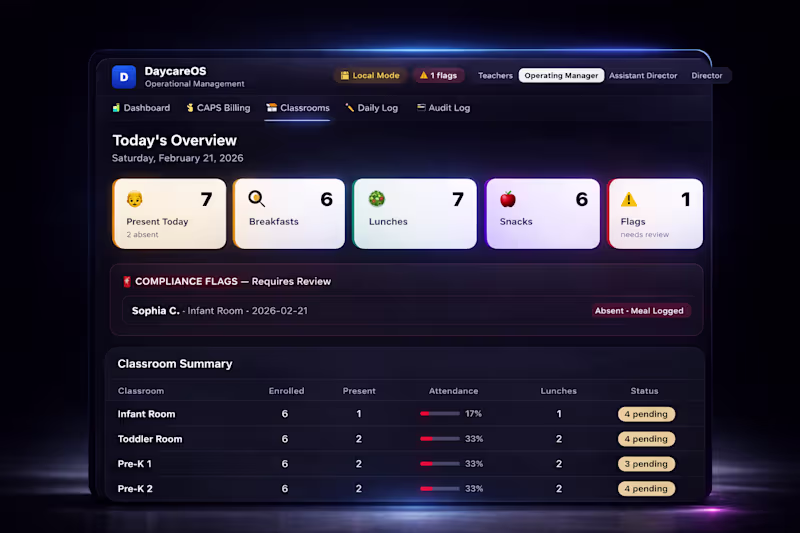Click the Absent - Meal Logged tag
The width and height of the screenshot is (800, 533).
[639, 311]
